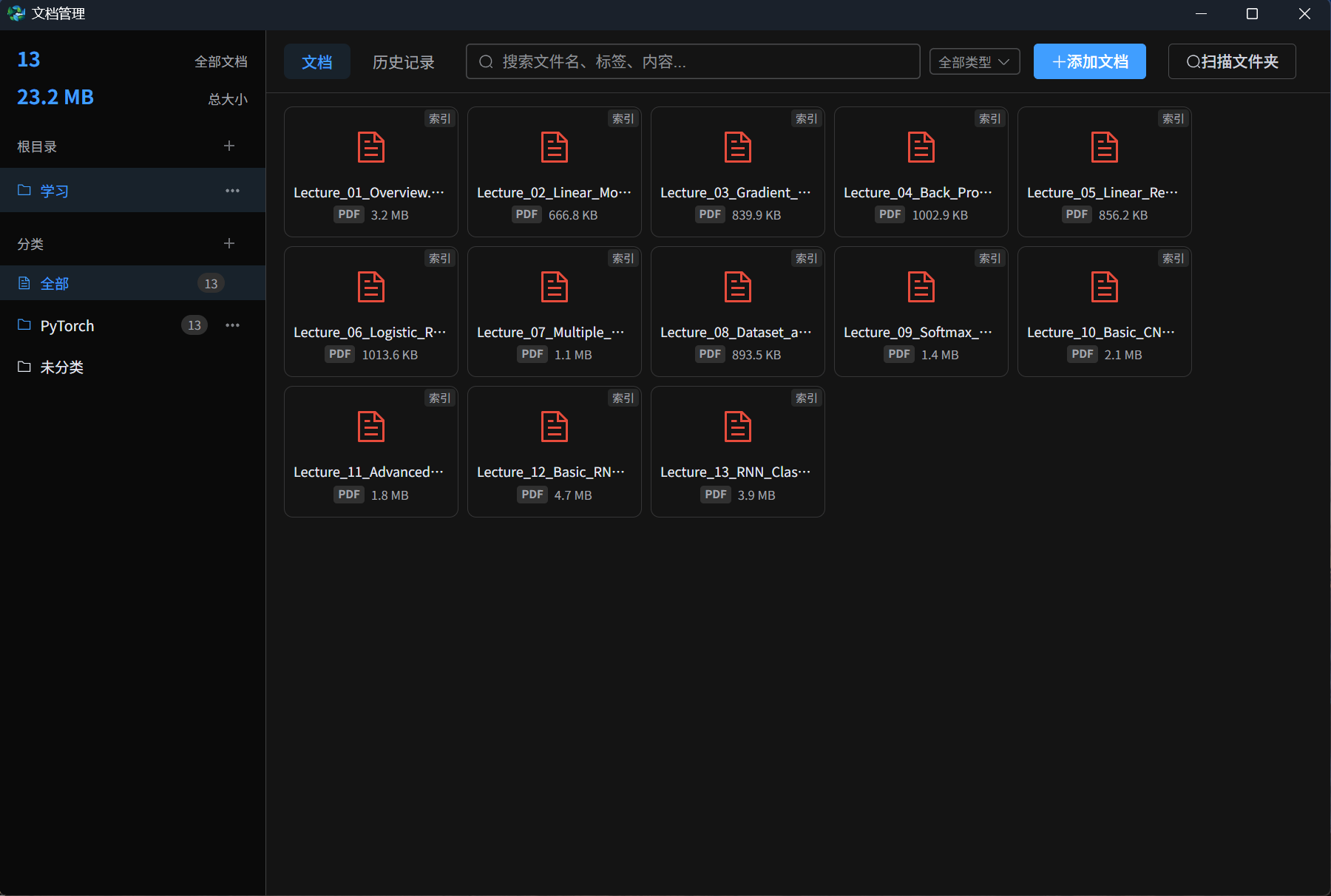Switch to the 历史记录 tab

pyautogui.click(x=404, y=62)
